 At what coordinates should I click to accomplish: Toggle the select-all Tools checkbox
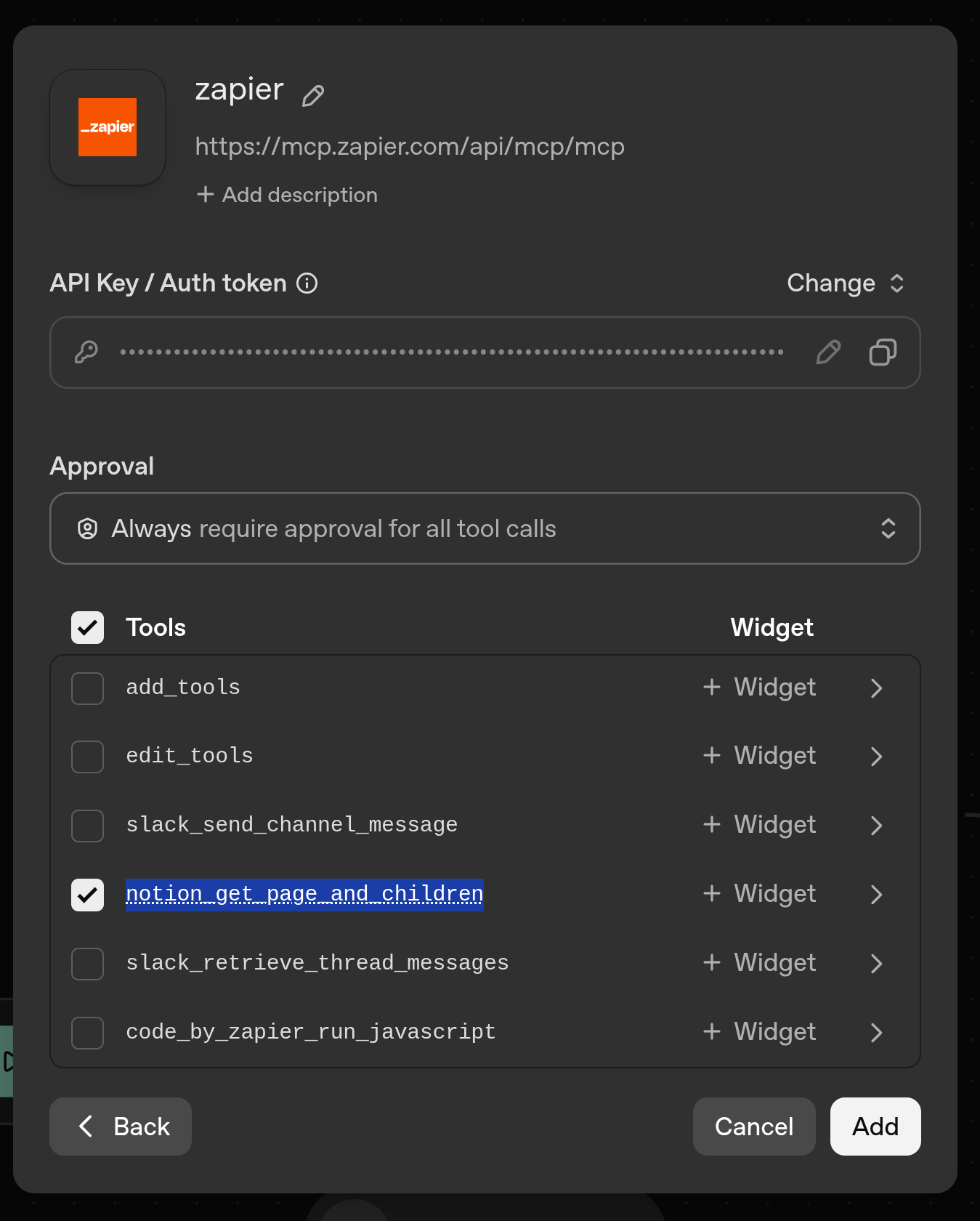pos(87,627)
